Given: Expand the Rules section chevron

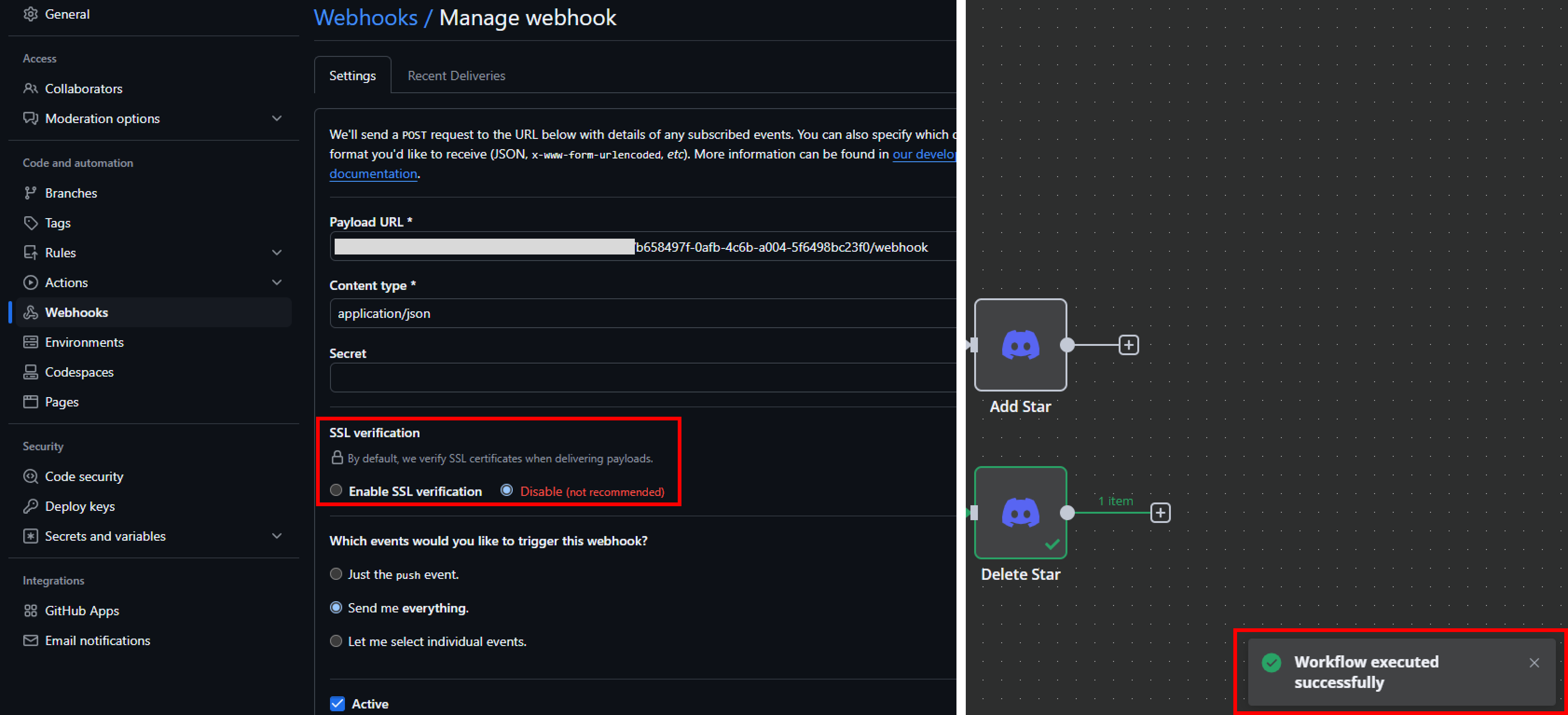Looking at the screenshot, I should pyautogui.click(x=277, y=253).
